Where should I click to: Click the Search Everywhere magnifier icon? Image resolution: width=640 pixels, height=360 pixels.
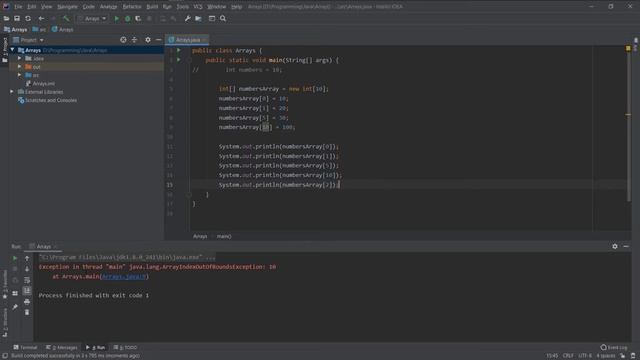(223, 18)
